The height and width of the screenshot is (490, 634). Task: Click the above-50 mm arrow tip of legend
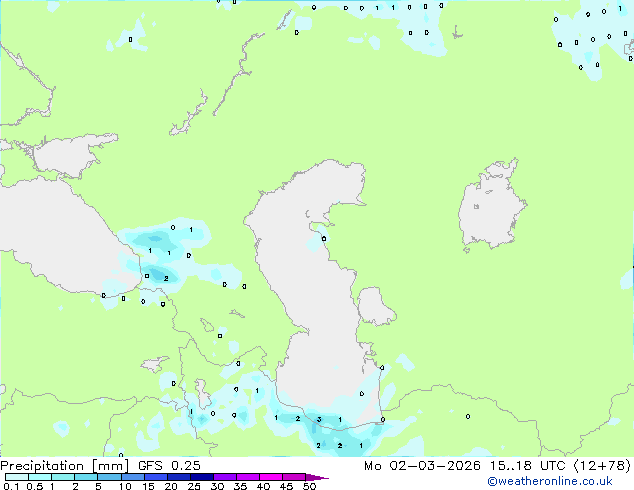[317, 477]
